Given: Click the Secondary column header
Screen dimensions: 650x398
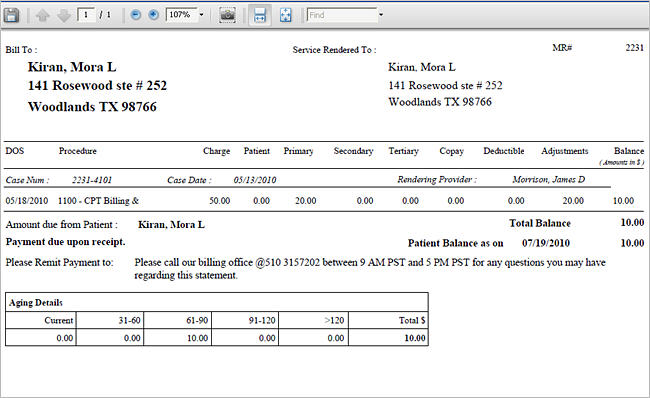Looking at the screenshot, I should coord(354,151).
